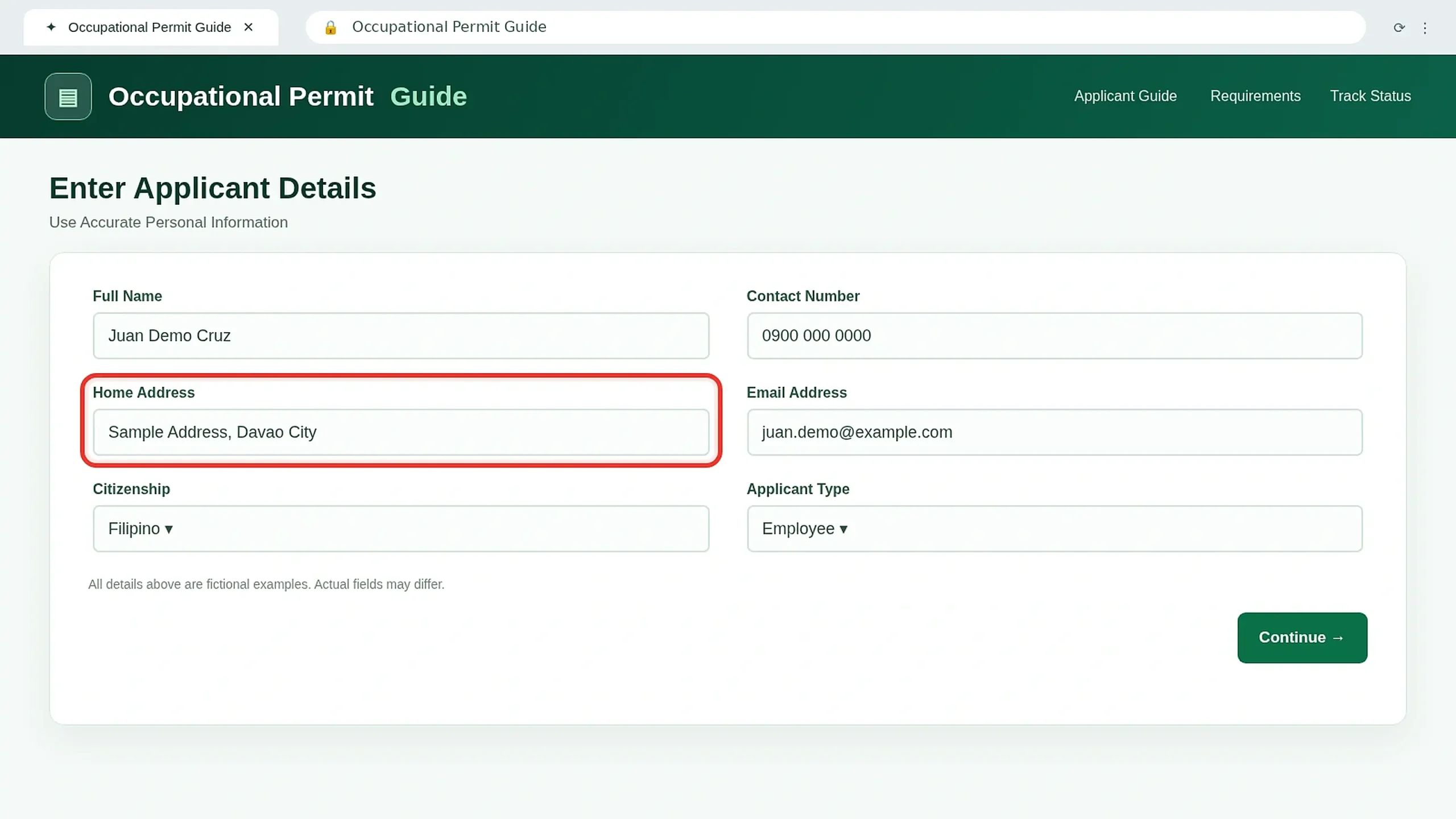The width and height of the screenshot is (1456, 819).
Task: Click the Occupational Permit logo icon
Action: pos(68,96)
